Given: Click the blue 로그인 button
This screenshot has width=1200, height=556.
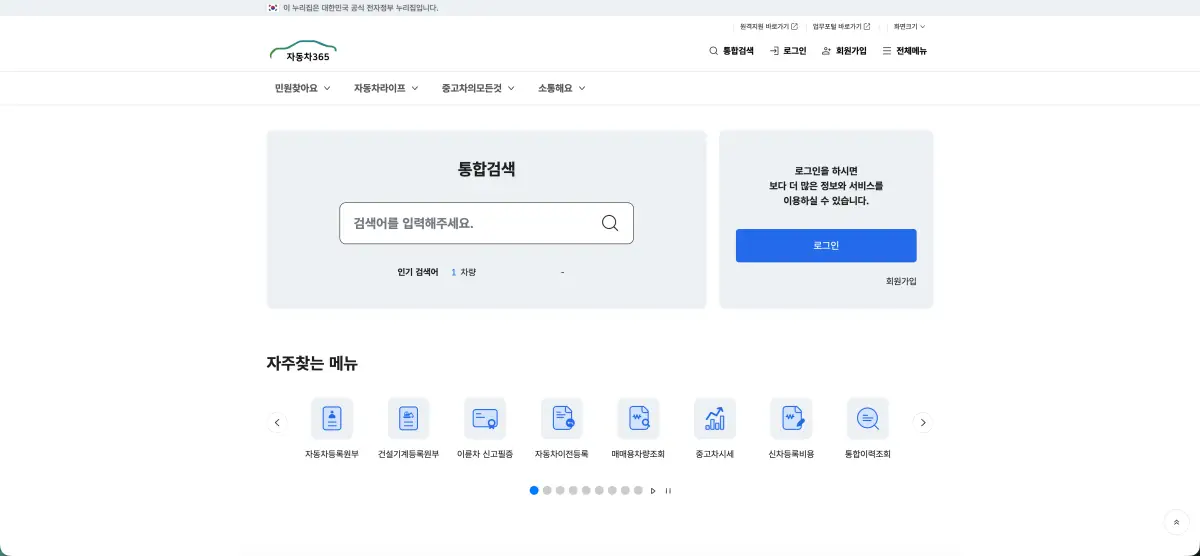Looking at the screenshot, I should pos(826,246).
